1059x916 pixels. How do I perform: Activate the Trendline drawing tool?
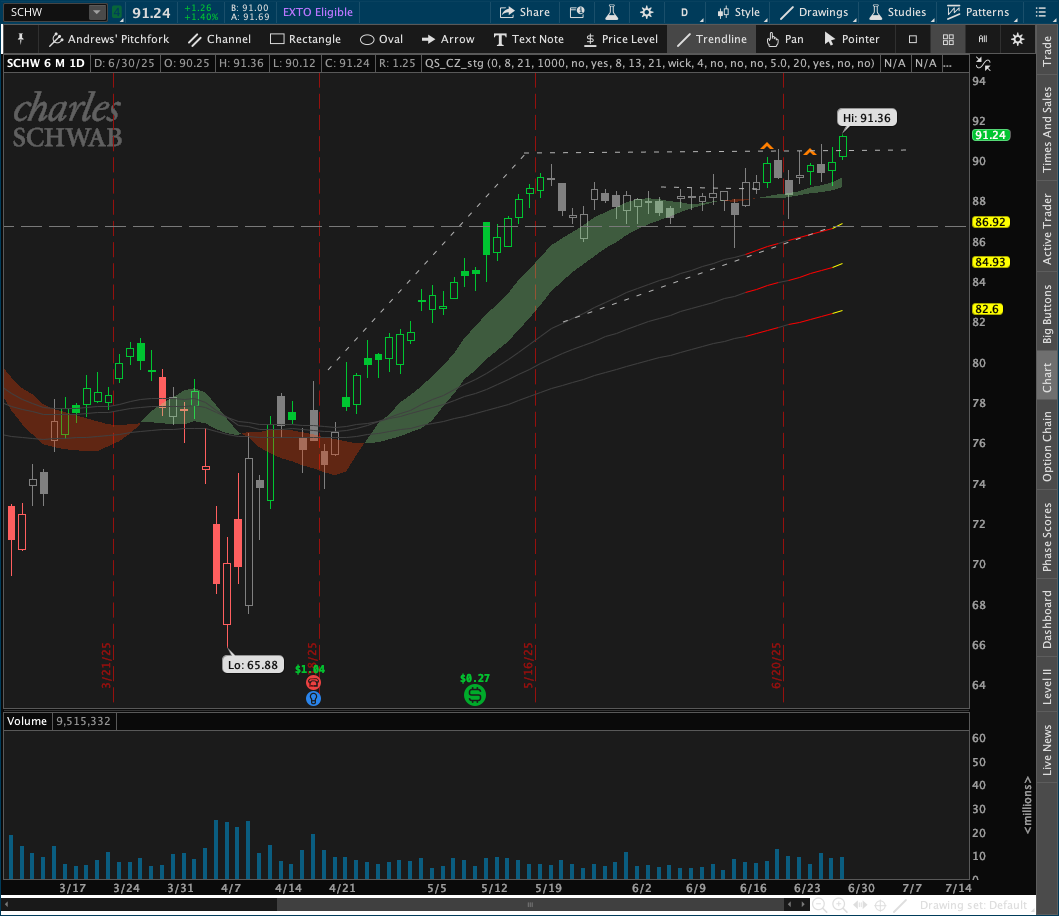(x=712, y=39)
